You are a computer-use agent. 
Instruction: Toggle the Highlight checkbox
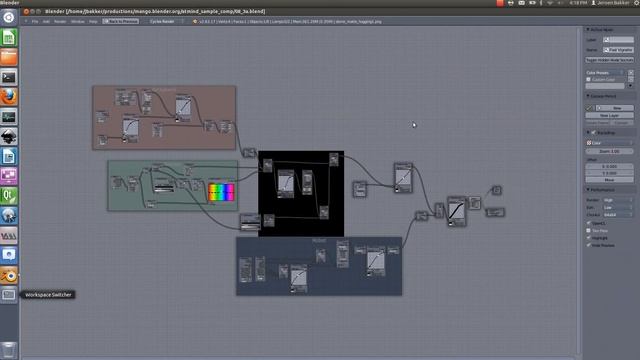click(589, 238)
